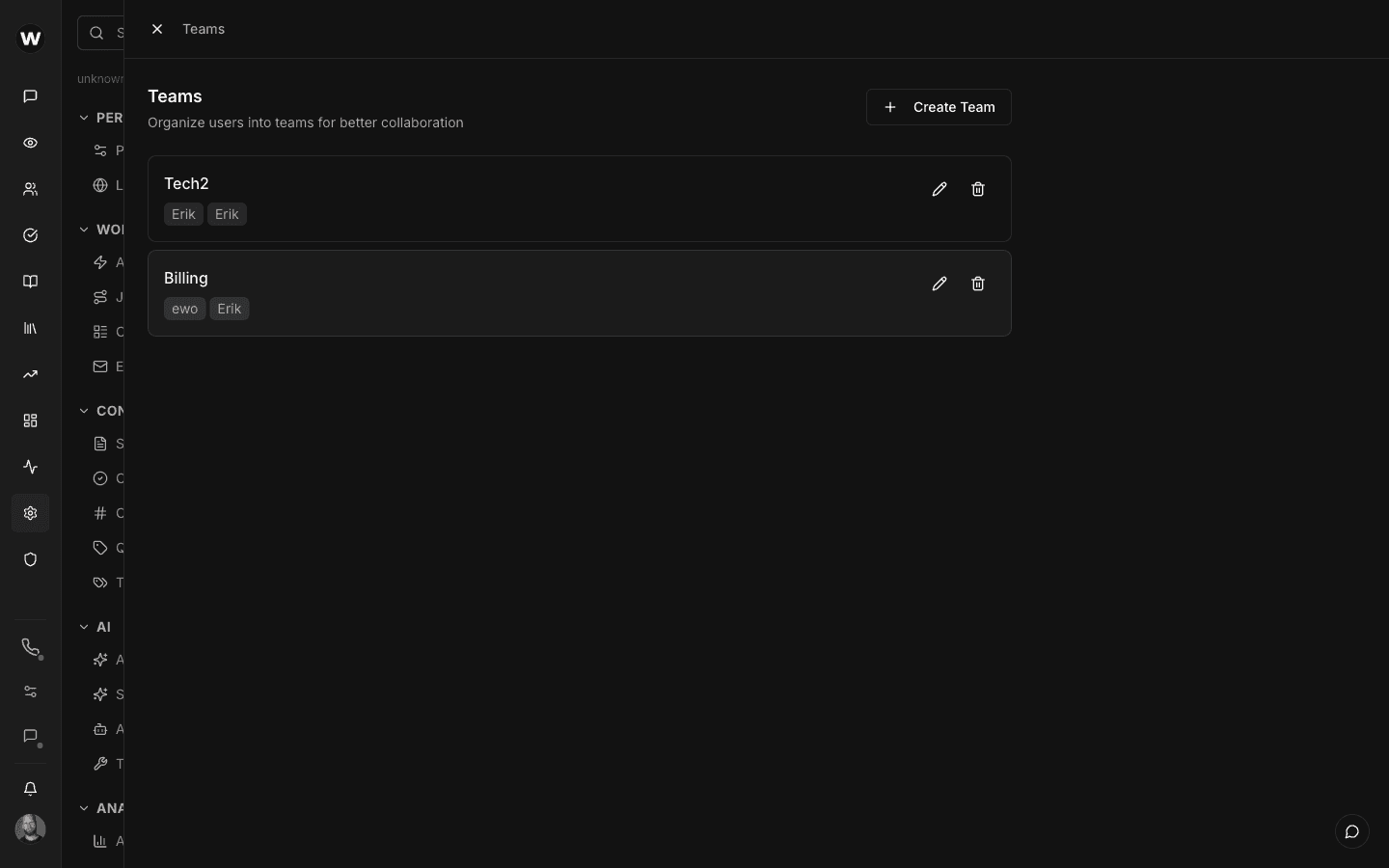Select the ewo member chip on Billing team
Screen dimensions: 1389x868
pyautogui.click(x=184, y=309)
